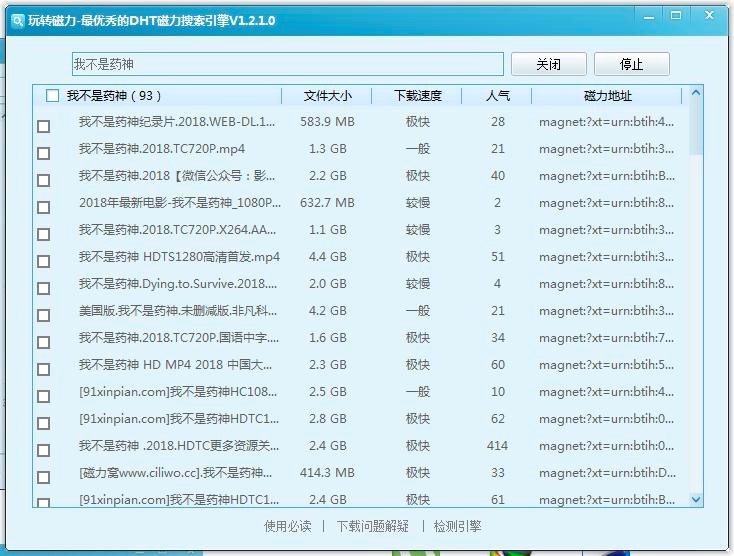Image resolution: width=734 pixels, height=556 pixels.
Task: Check the box for HDTS1280高清首发.mp4 row
Action: pos(44,262)
